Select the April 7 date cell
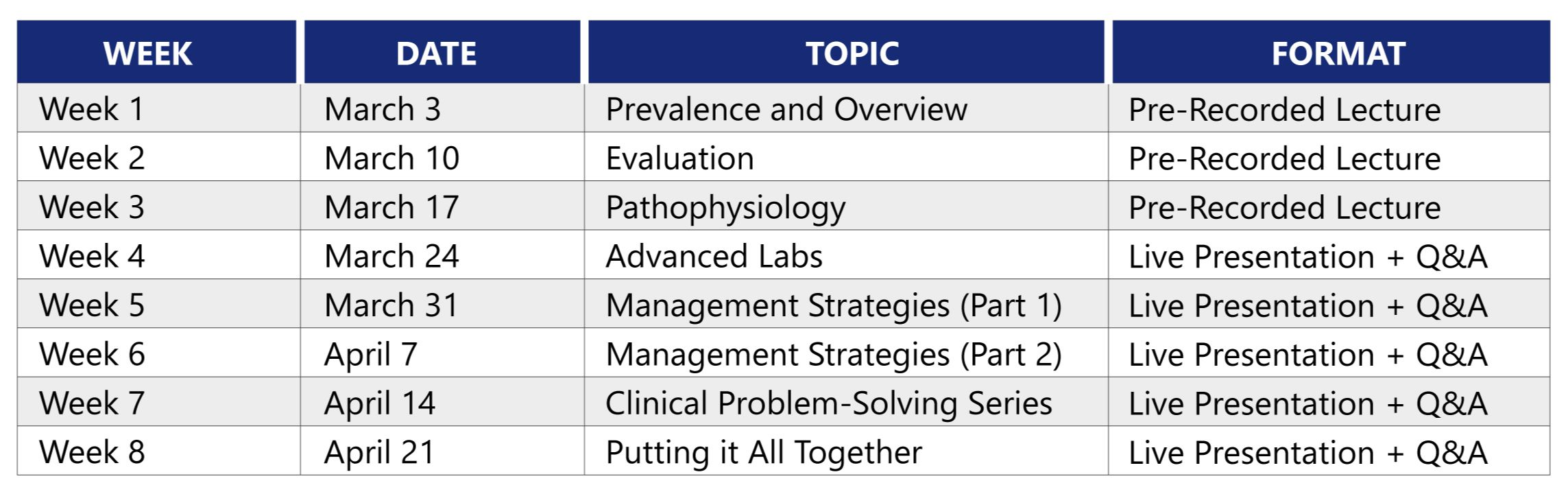The height and width of the screenshot is (494, 1568). 442,353
